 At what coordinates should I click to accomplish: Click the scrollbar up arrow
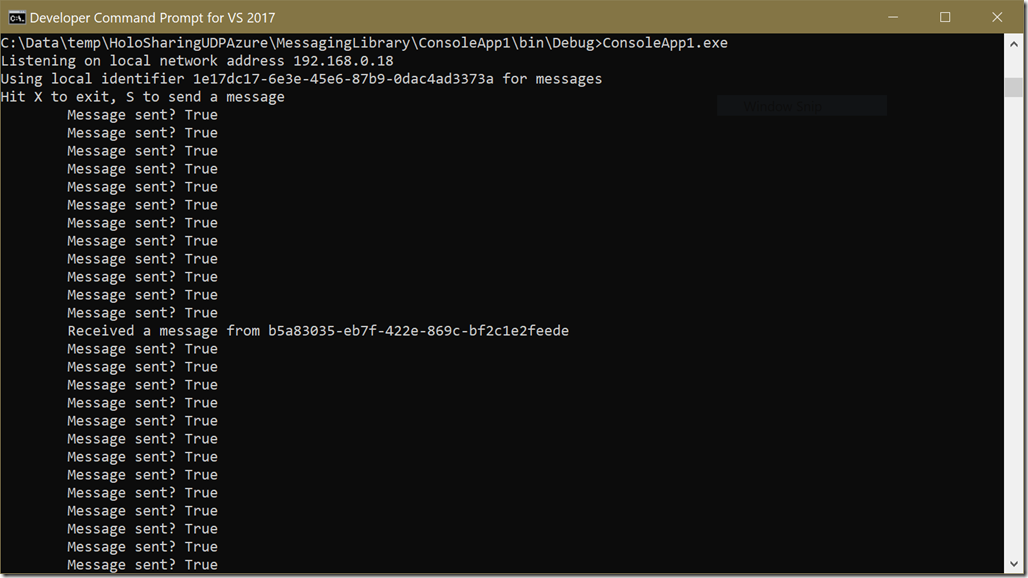pos(1014,44)
